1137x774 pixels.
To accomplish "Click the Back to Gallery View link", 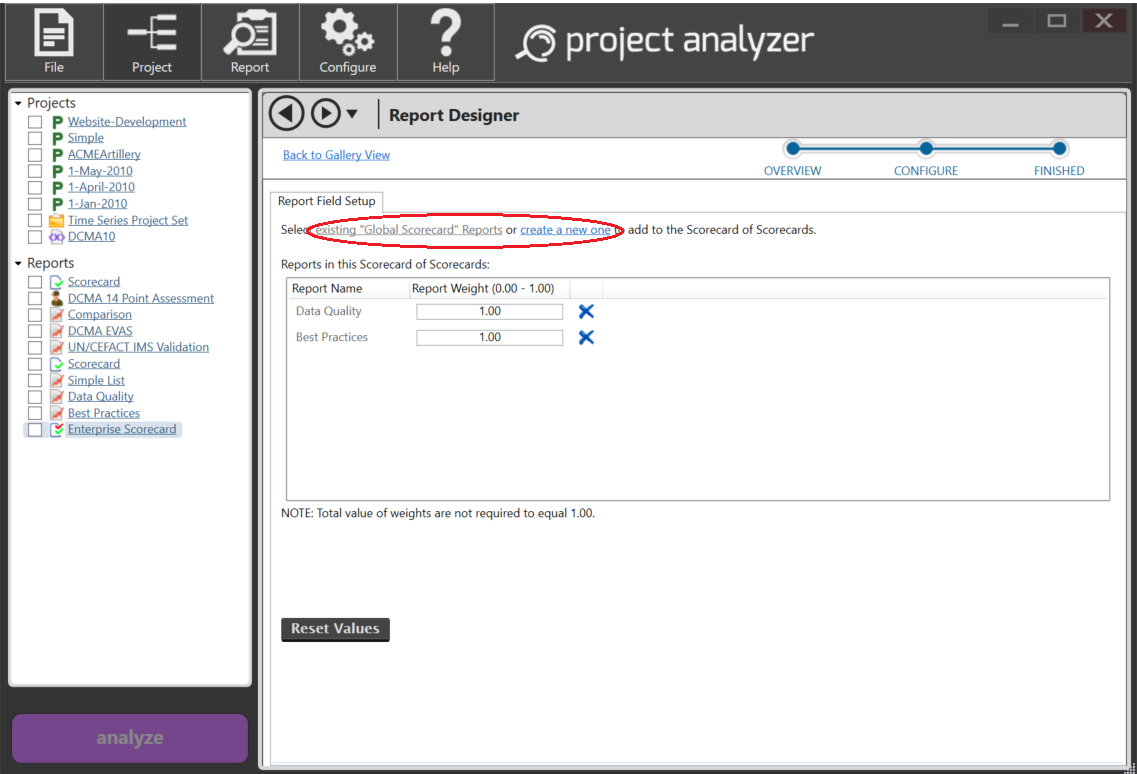I will 336,155.
